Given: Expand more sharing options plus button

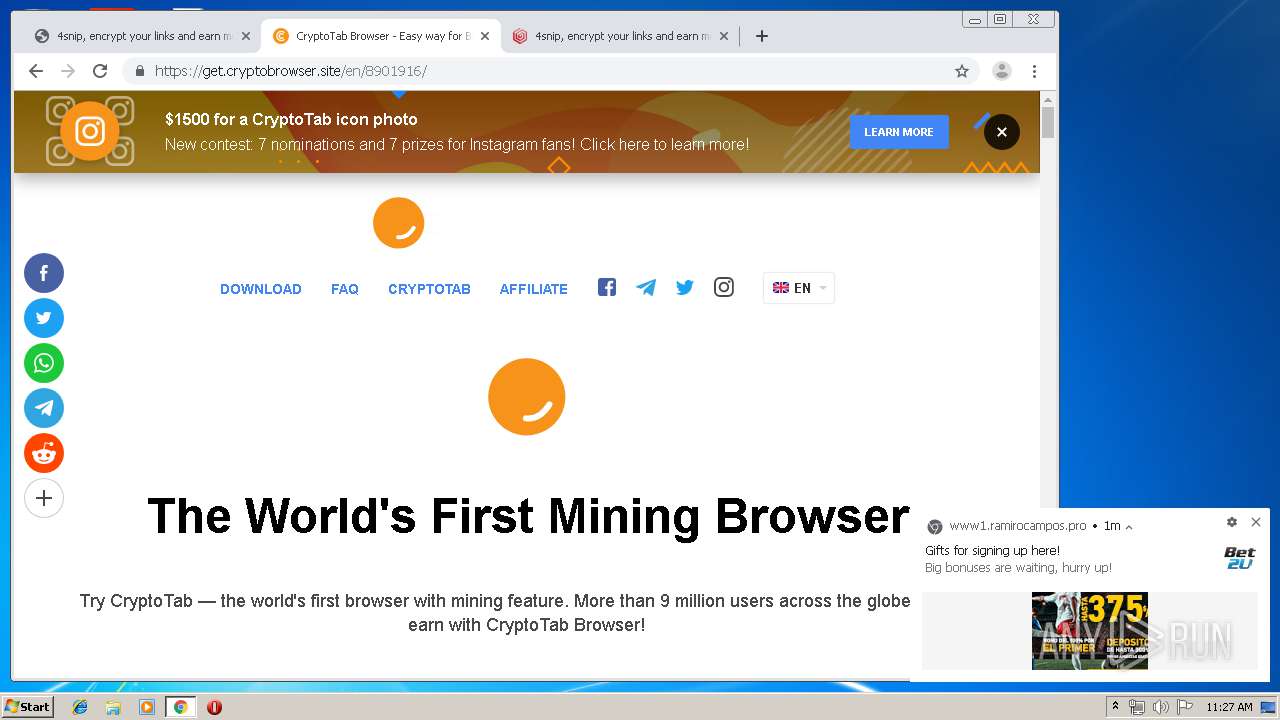Looking at the screenshot, I should (44, 498).
